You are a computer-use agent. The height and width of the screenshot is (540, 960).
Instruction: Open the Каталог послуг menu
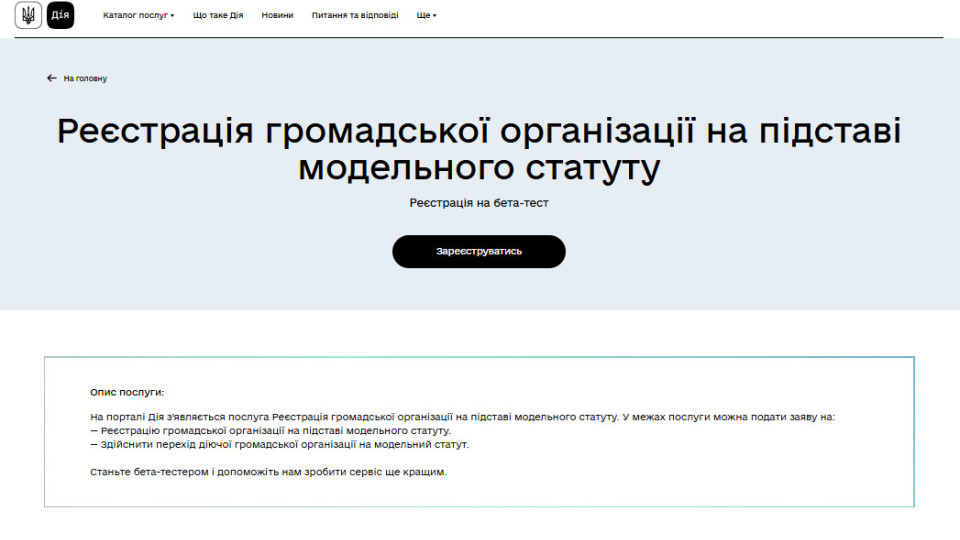point(135,15)
